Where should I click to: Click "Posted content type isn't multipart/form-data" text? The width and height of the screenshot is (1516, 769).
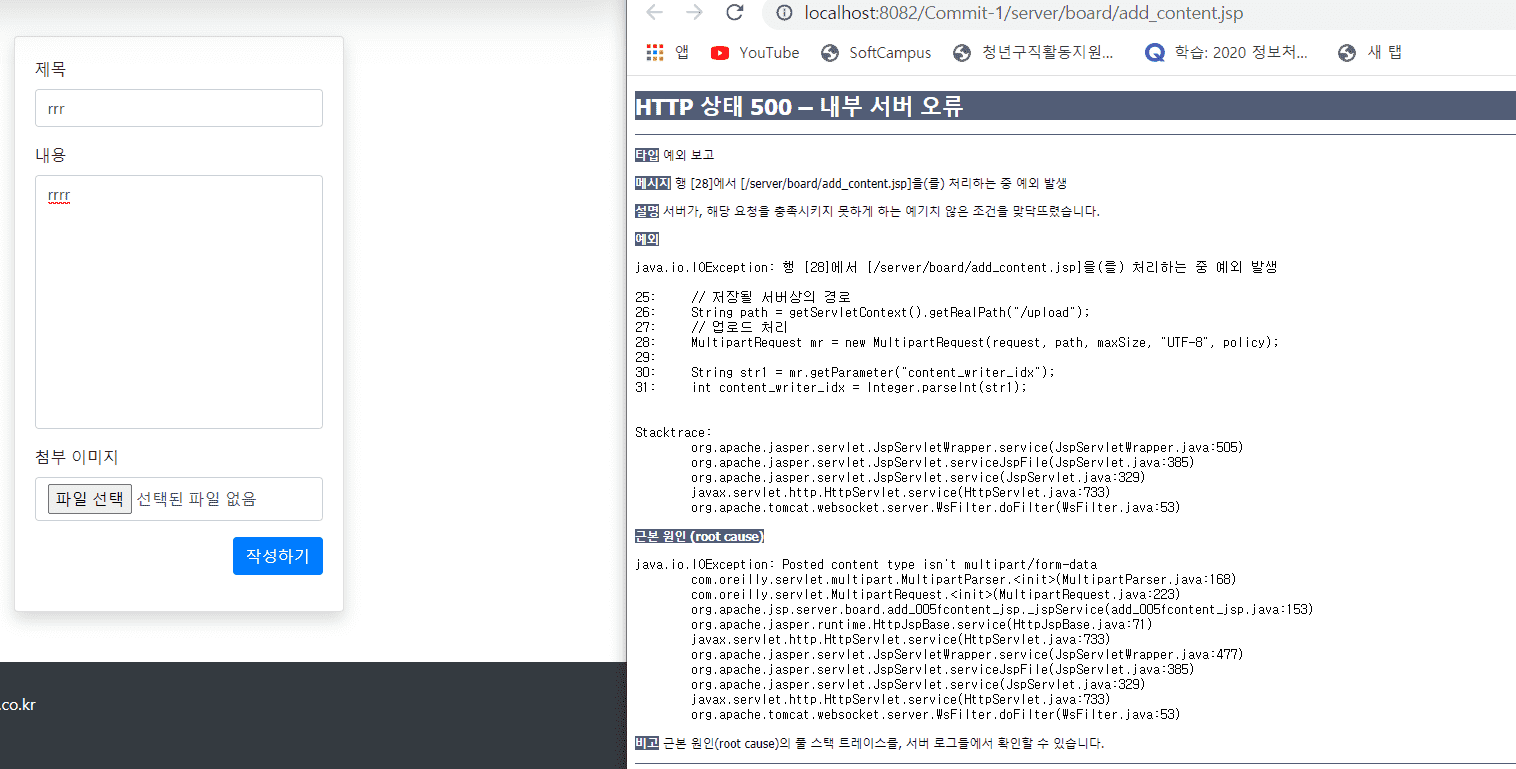click(939, 564)
